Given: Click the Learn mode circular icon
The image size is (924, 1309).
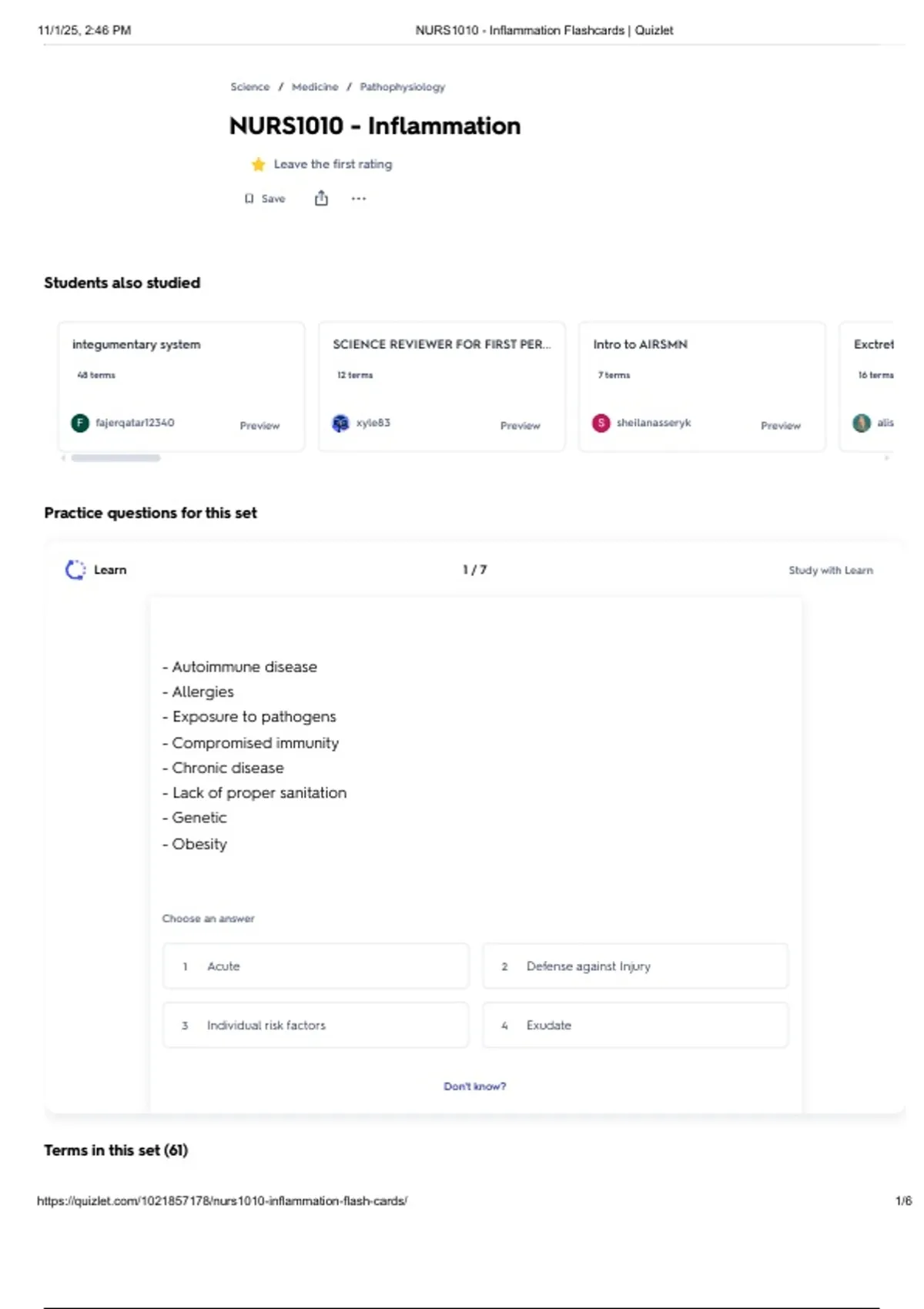Looking at the screenshot, I should pyautogui.click(x=75, y=570).
